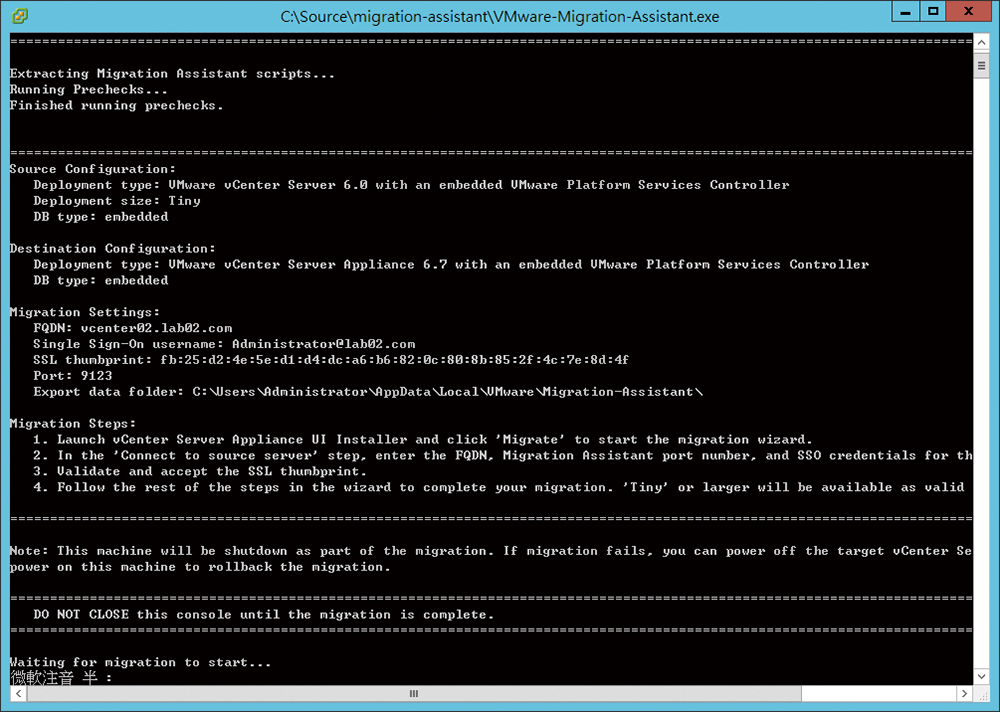
Task: Click the Export data folder path line
Action: pos(368,392)
